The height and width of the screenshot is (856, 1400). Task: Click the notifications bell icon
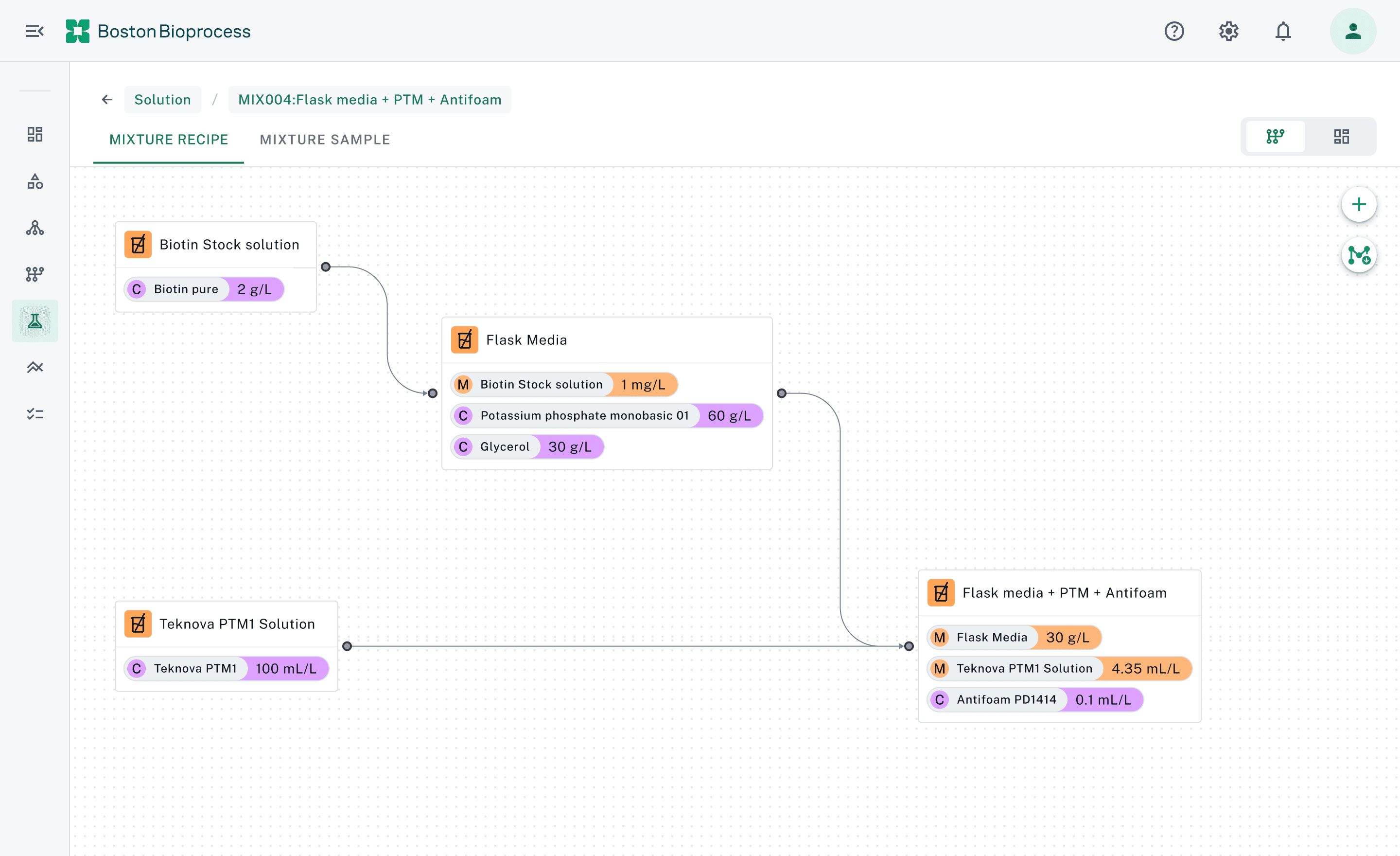(x=1283, y=31)
